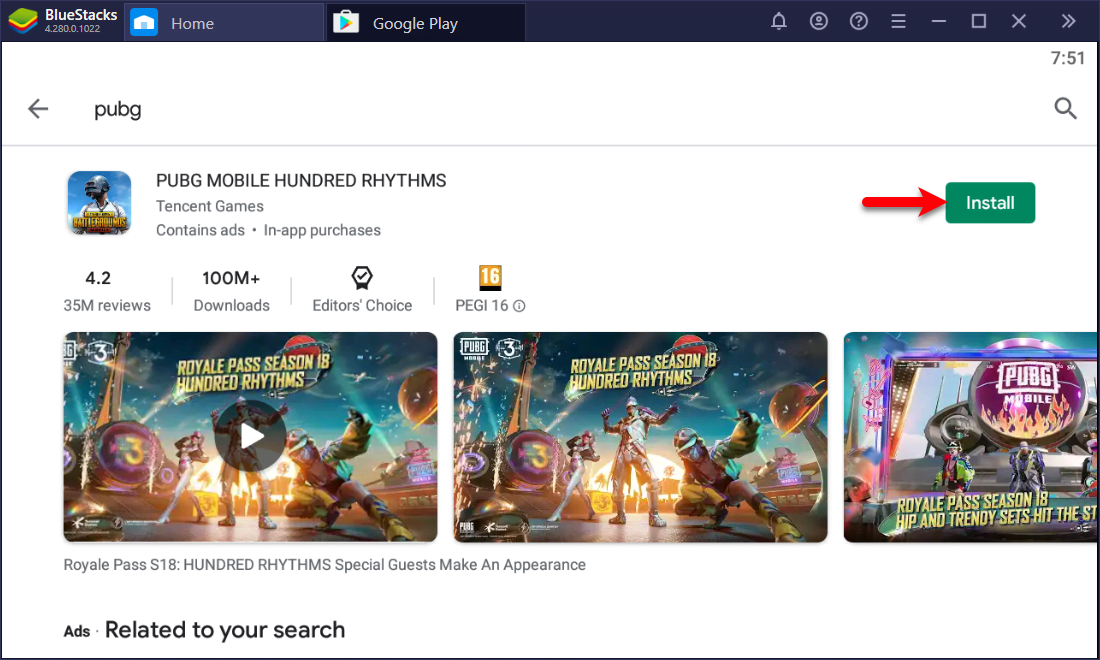1100x660 pixels.
Task: View the 4.2 rating value
Action: coord(98,278)
